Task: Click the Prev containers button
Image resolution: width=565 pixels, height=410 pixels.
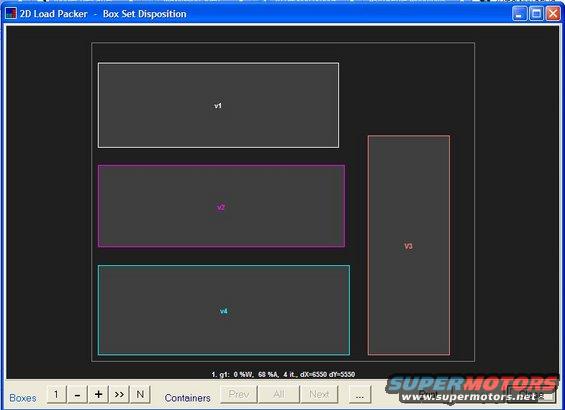Action: [239, 395]
